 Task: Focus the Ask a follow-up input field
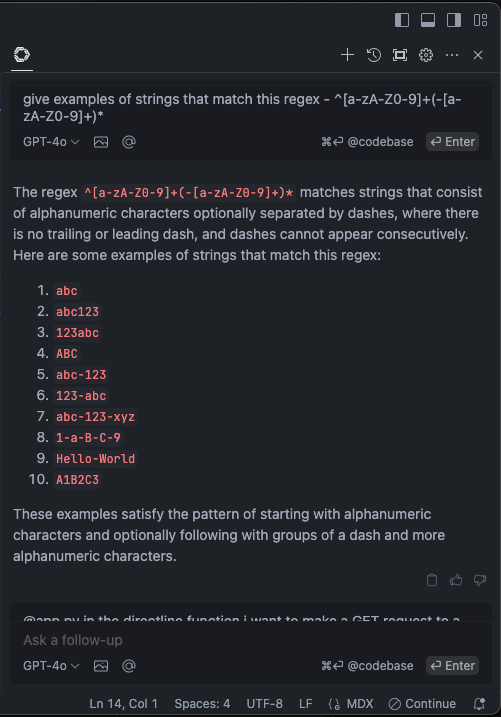[x=250, y=640]
